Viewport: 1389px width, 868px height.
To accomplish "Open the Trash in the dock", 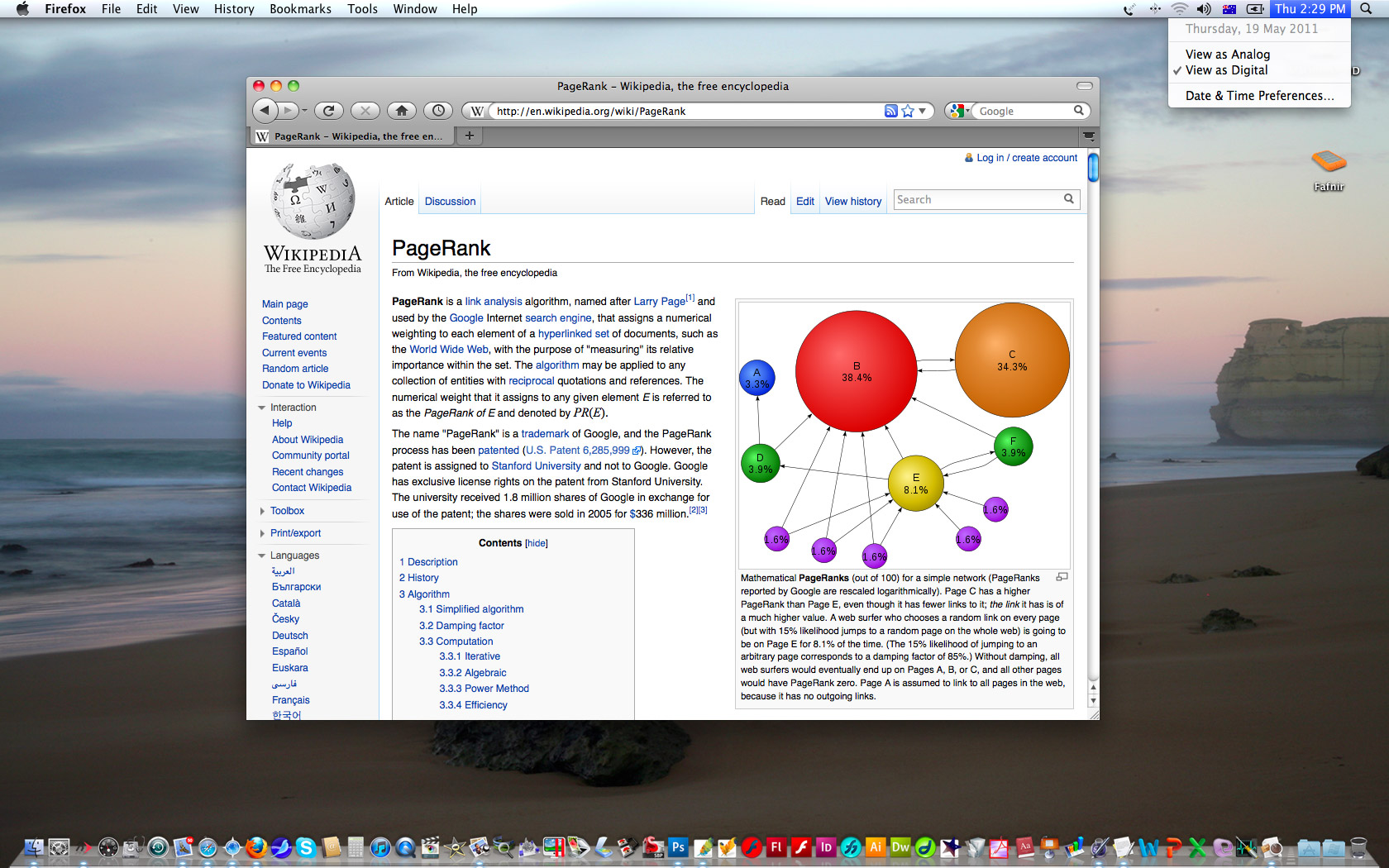I will point(1358,847).
